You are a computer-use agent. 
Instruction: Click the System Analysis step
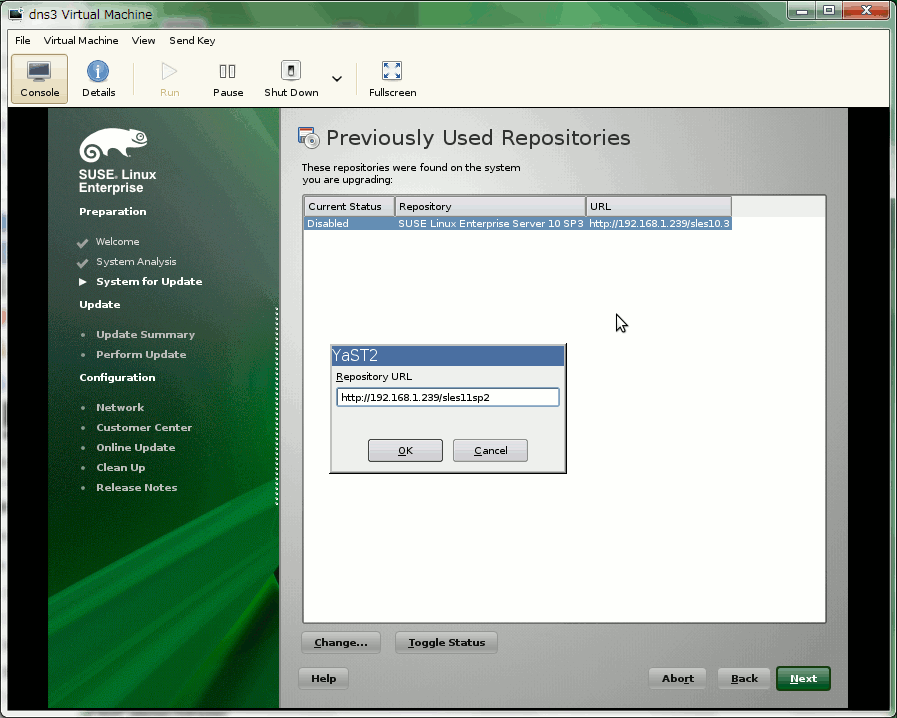(x=136, y=261)
